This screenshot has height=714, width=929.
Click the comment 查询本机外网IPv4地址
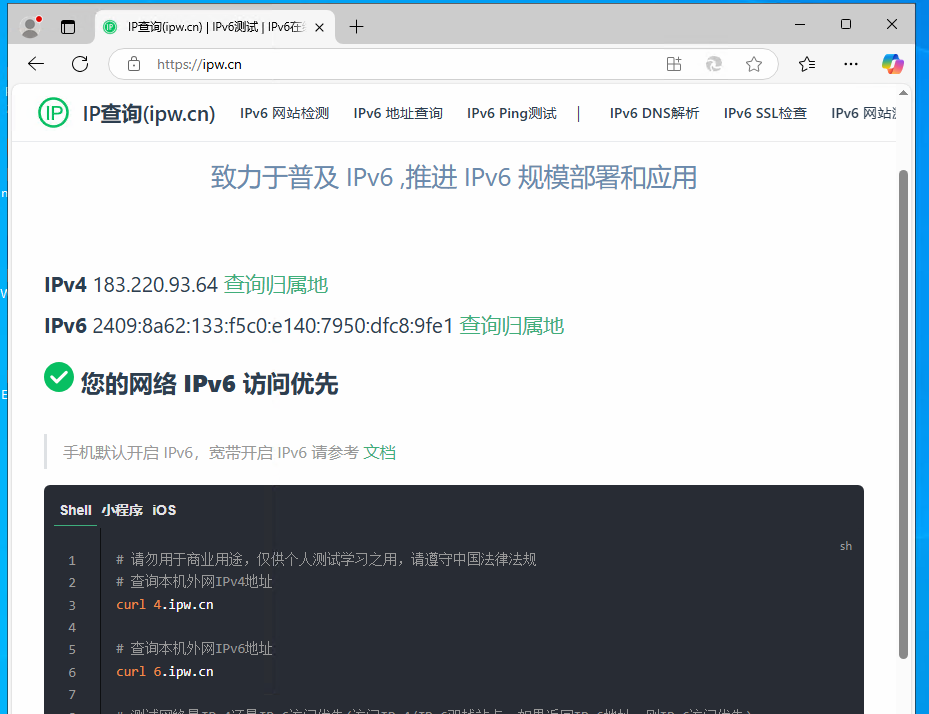point(194,582)
